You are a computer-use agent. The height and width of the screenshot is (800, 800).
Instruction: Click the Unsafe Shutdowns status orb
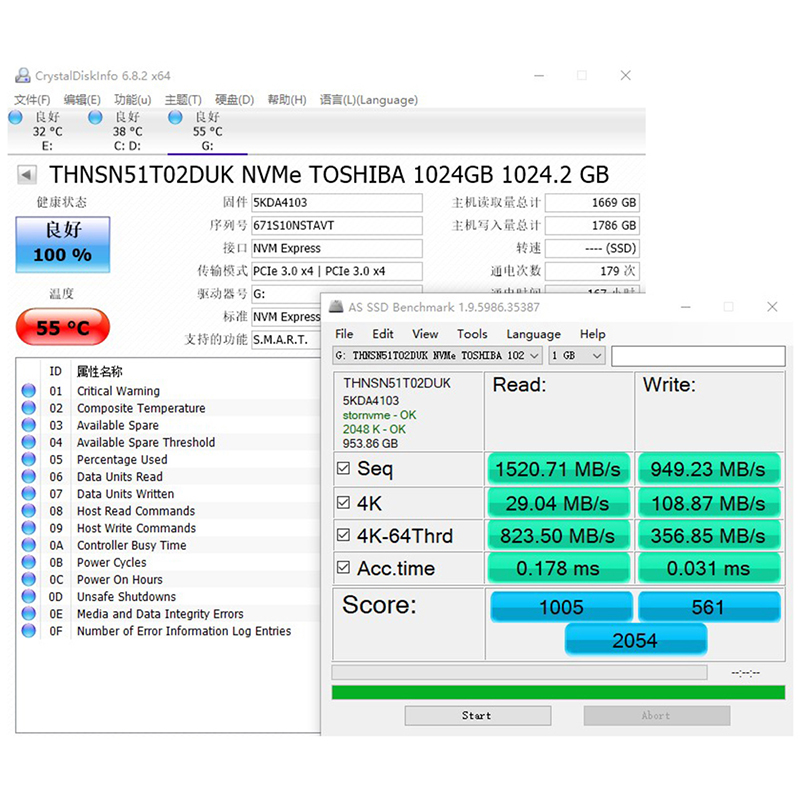coord(28,597)
